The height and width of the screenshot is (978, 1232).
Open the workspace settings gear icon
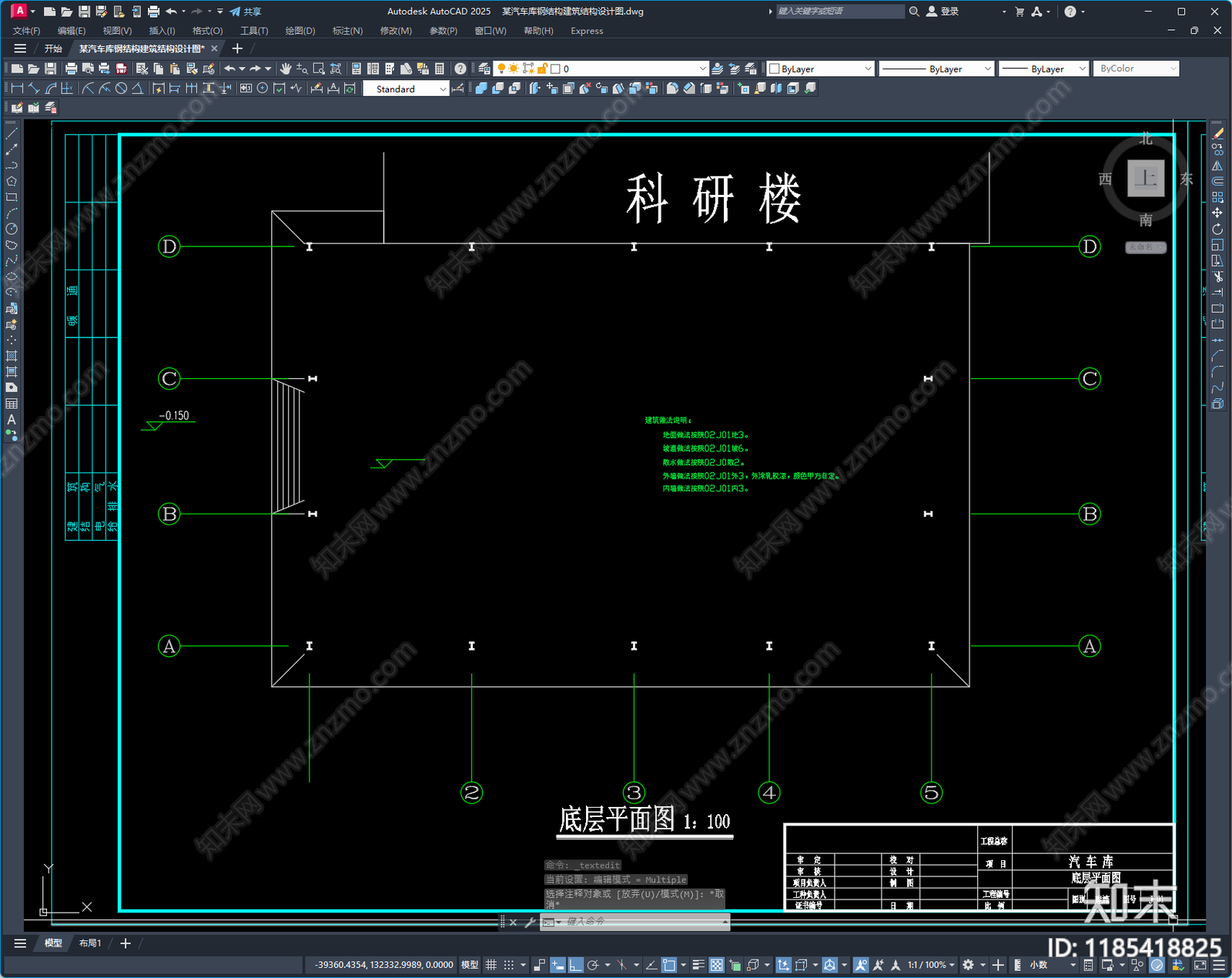(969, 965)
